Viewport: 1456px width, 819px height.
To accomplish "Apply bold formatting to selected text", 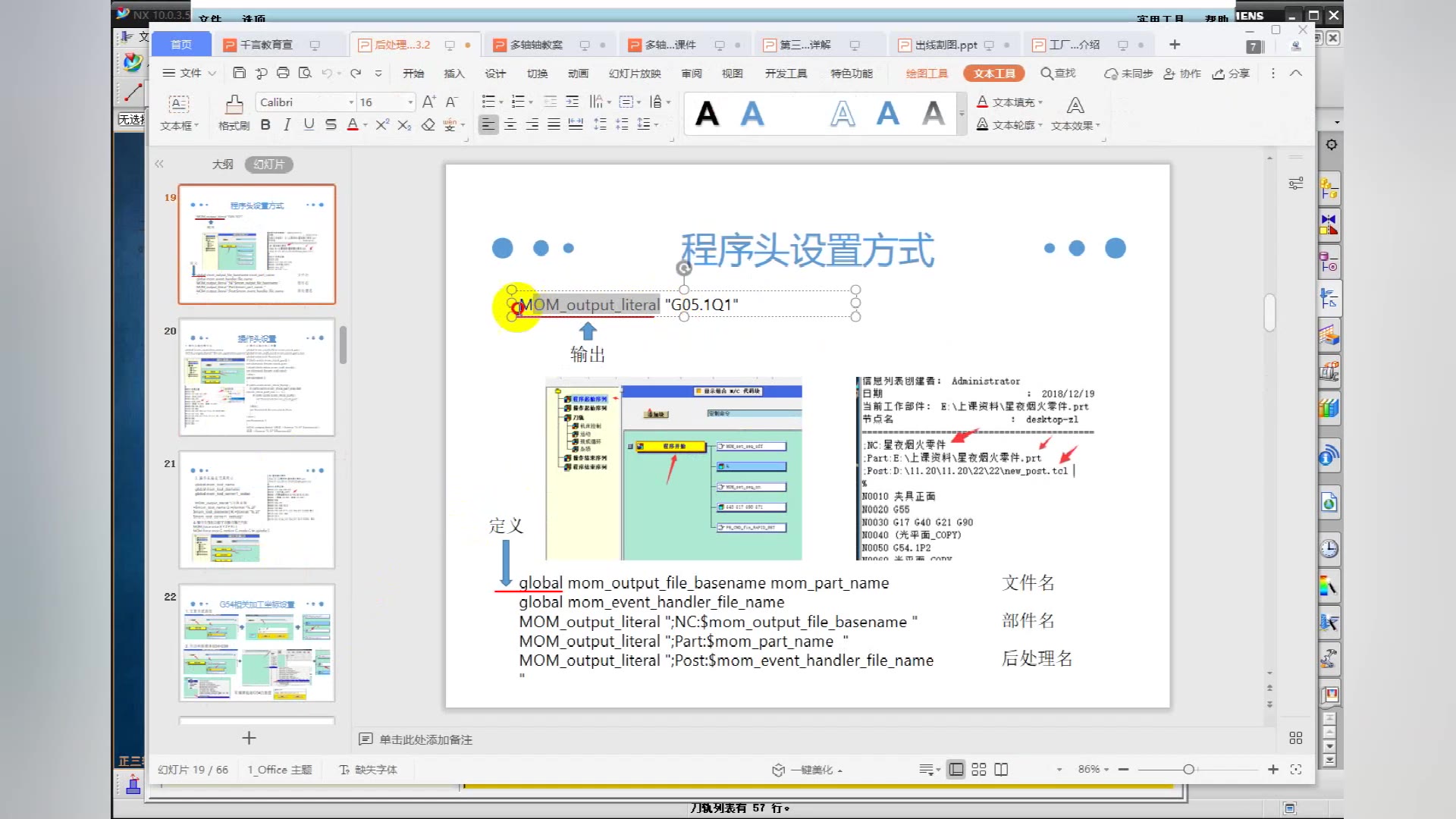I will [x=265, y=125].
